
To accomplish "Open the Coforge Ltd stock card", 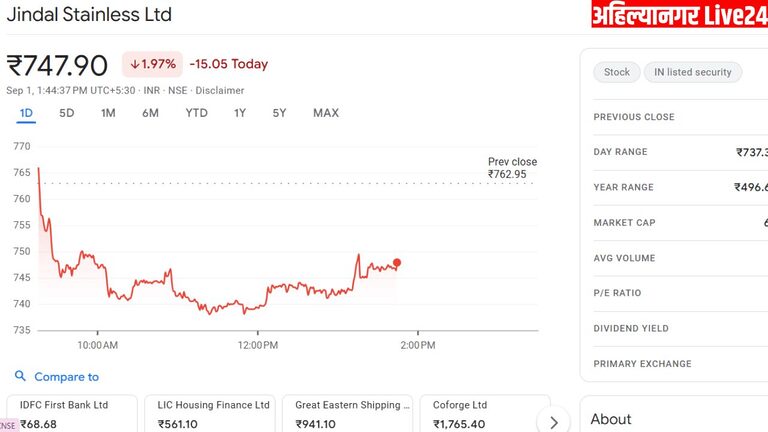I will [475, 414].
